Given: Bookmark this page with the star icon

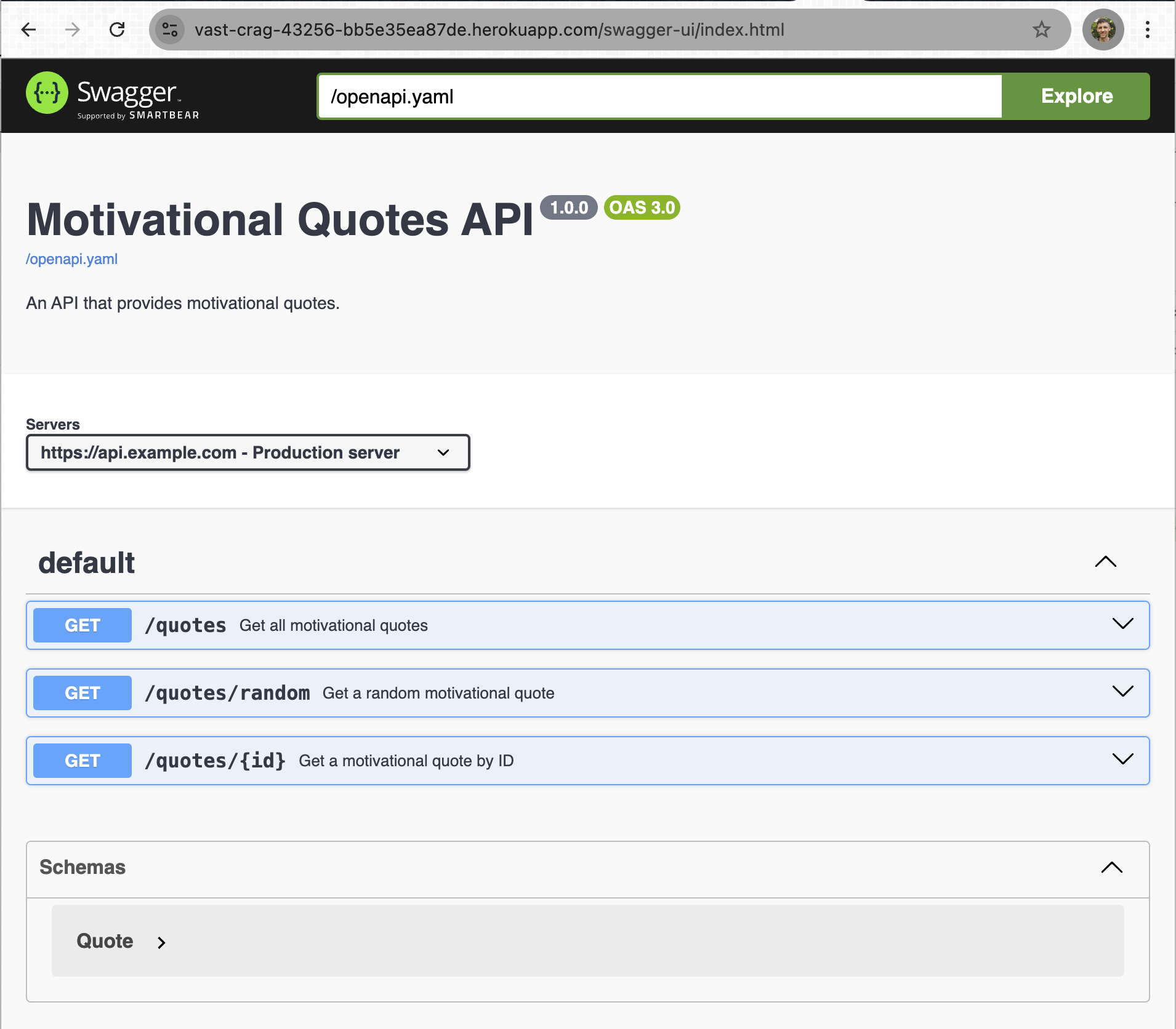Looking at the screenshot, I should (x=1042, y=30).
